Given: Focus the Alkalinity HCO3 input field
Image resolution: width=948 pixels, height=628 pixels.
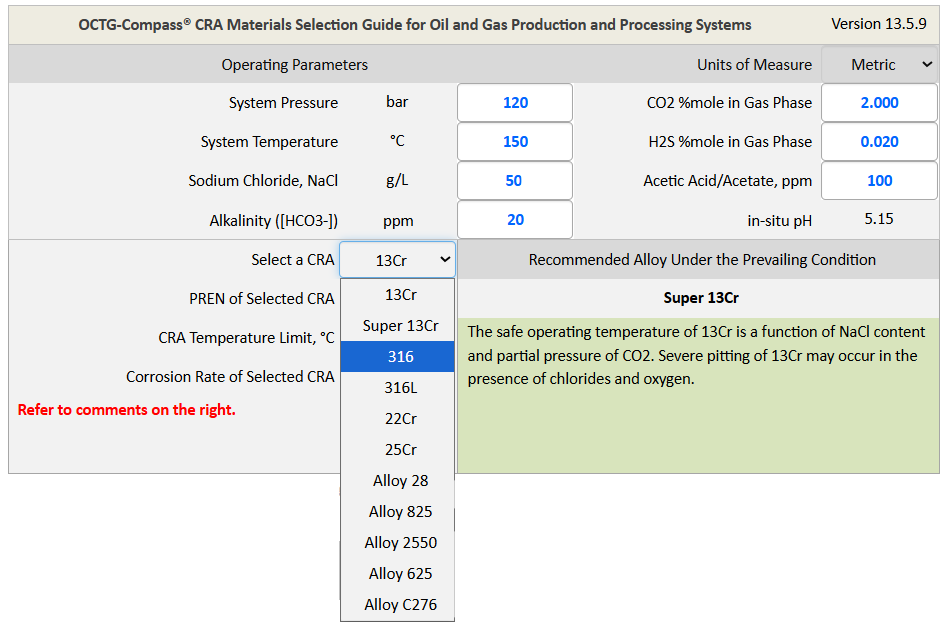Looking at the screenshot, I should (x=514, y=220).
